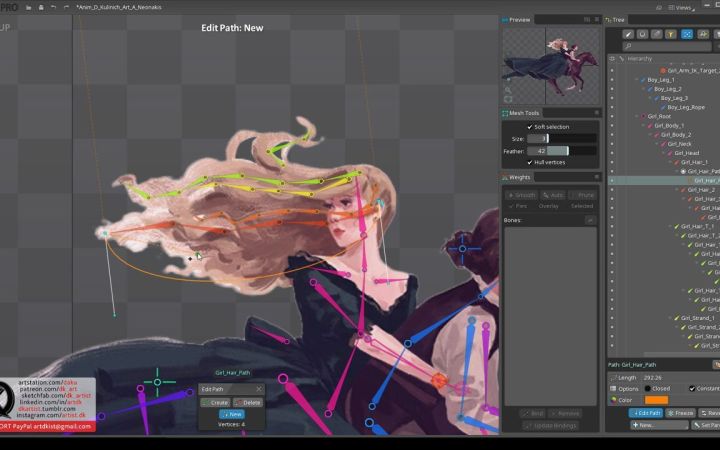Viewport: 720px width, 450px height.
Task: Collapse the Girl_Neck tree node
Action: coord(657,144)
